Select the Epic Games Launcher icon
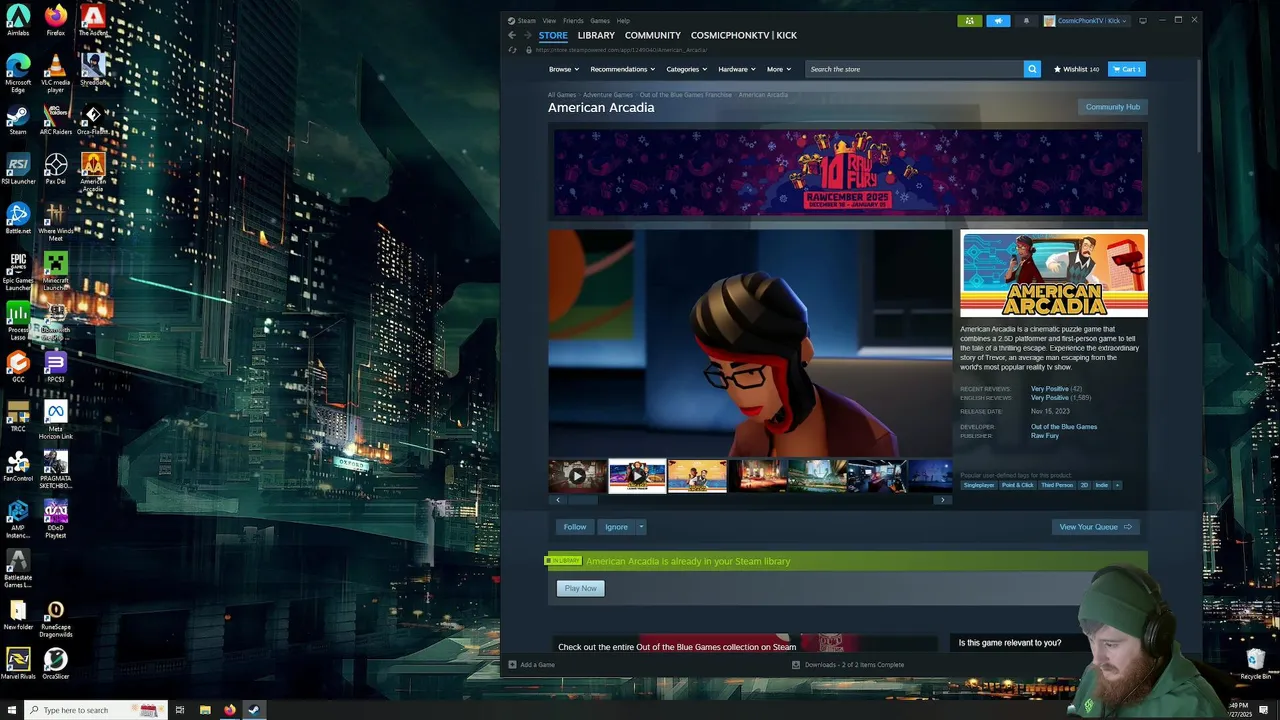Image resolution: width=1280 pixels, height=720 pixels. coord(18,271)
